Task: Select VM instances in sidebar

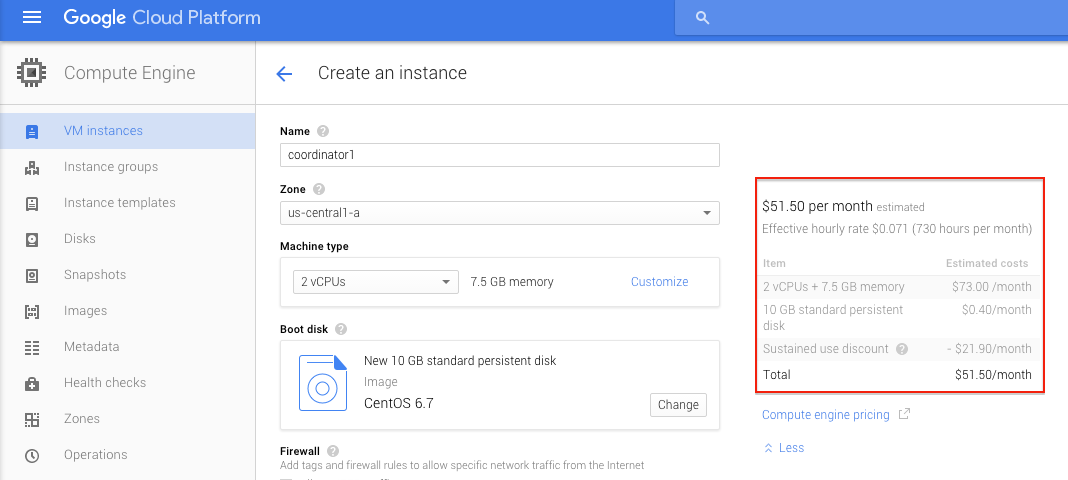Action: point(103,131)
